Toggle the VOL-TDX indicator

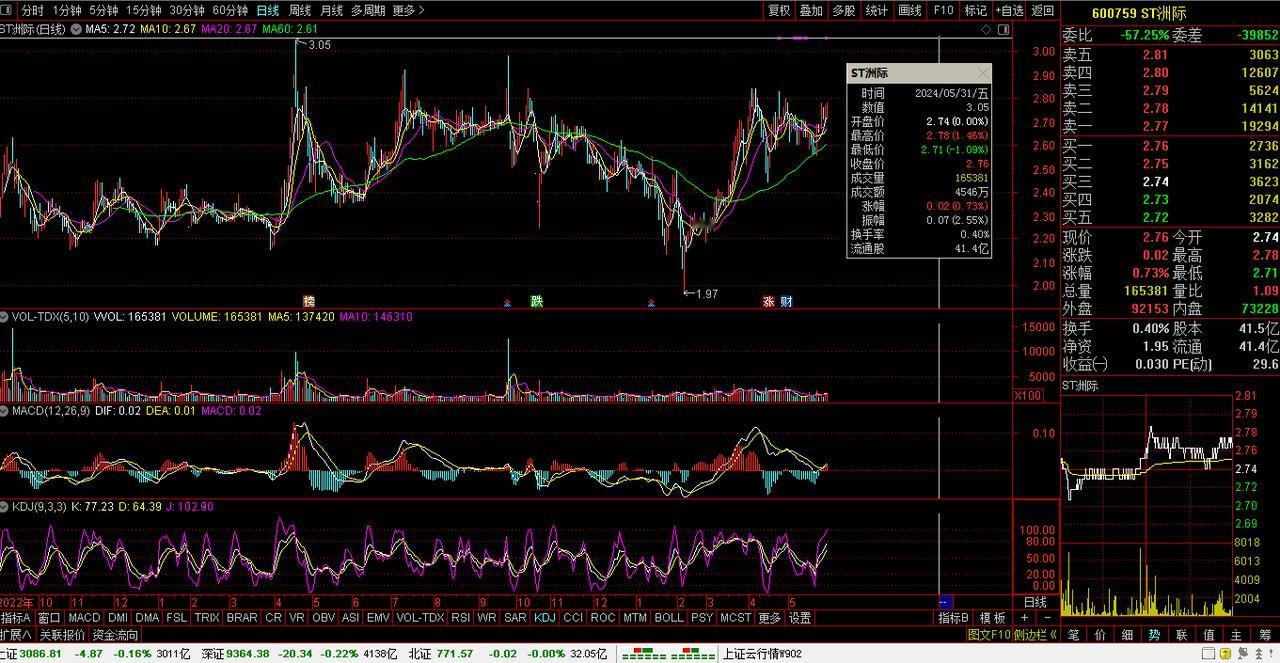[420, 618]
